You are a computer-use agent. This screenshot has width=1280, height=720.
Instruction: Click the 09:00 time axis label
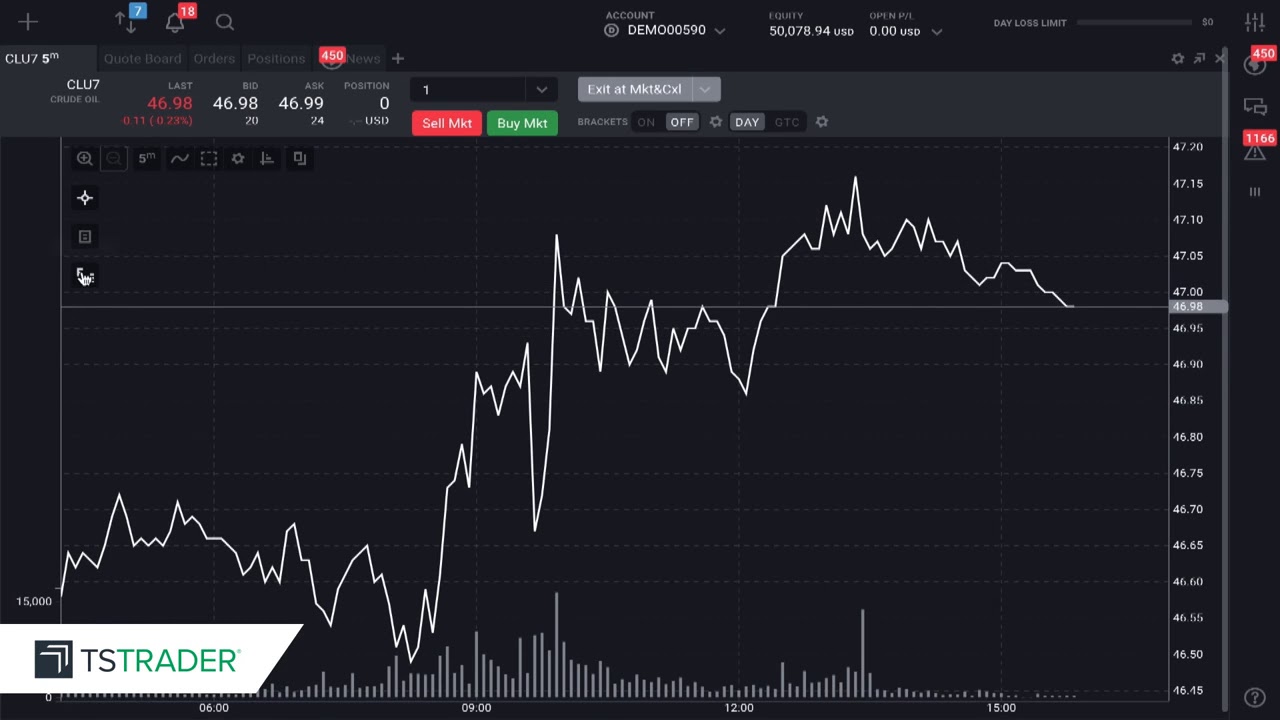(476, 708)
